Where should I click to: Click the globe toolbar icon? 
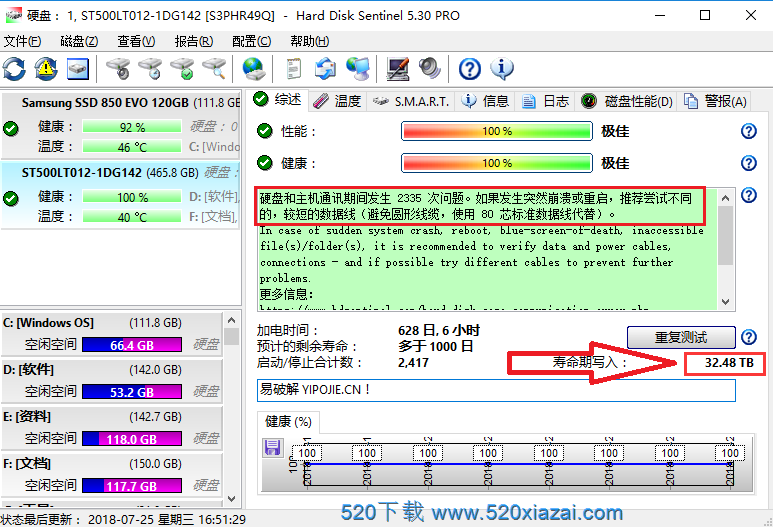pyautogui.click(x=254, y=69)
